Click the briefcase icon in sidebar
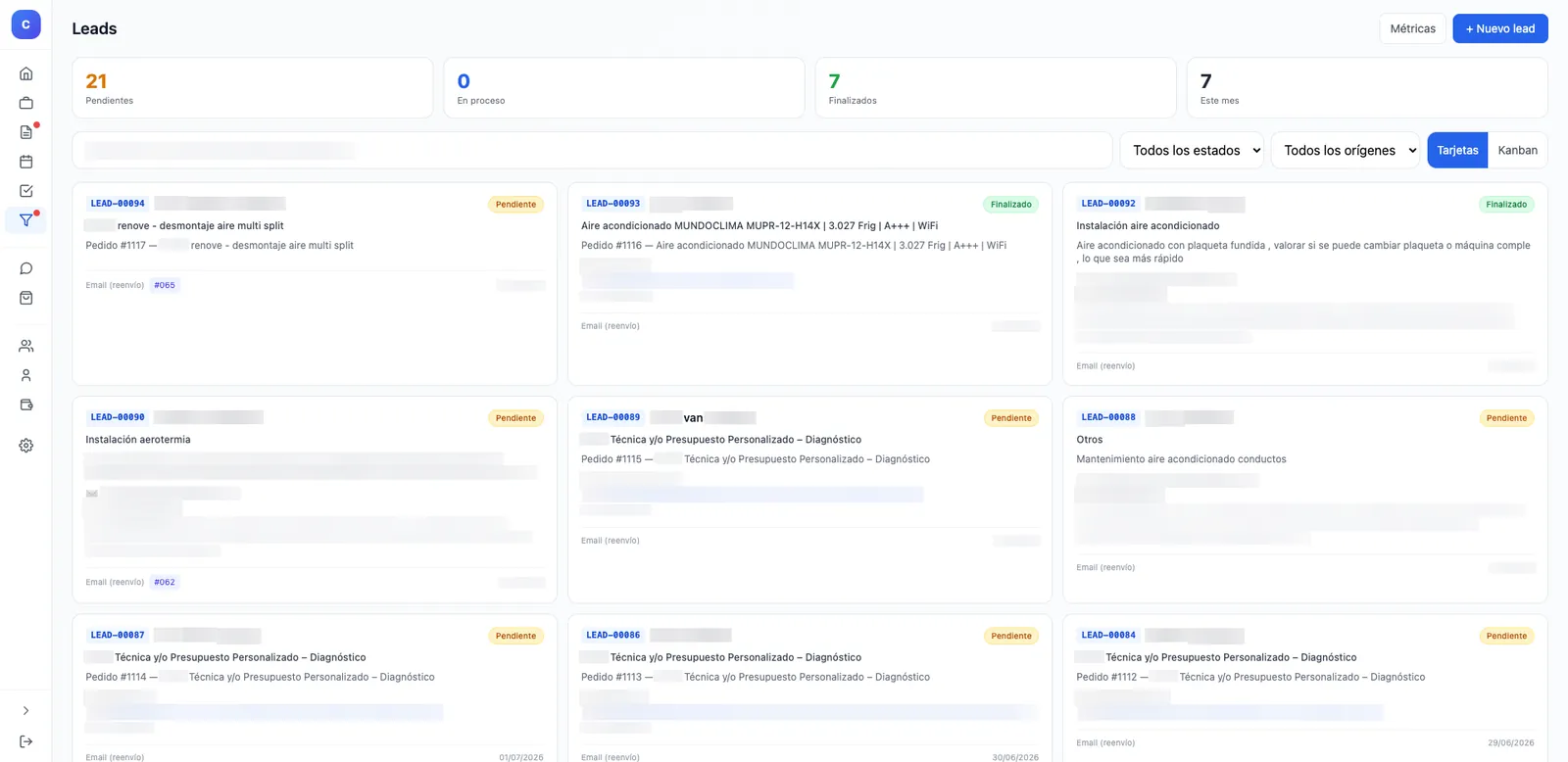Image resolution: width=1568 pixels, height=762 pixels. coord(26,103)
